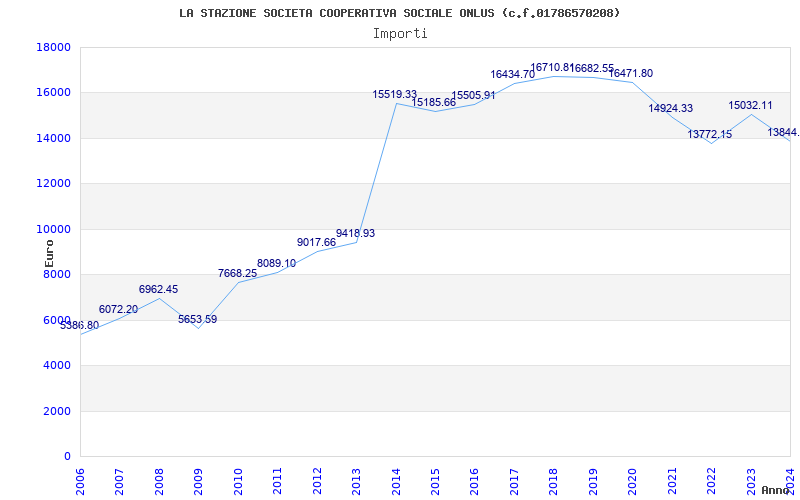Click the x-axis year 2011
This screenshot has height=500, width=800.
[x=277, y=481]
